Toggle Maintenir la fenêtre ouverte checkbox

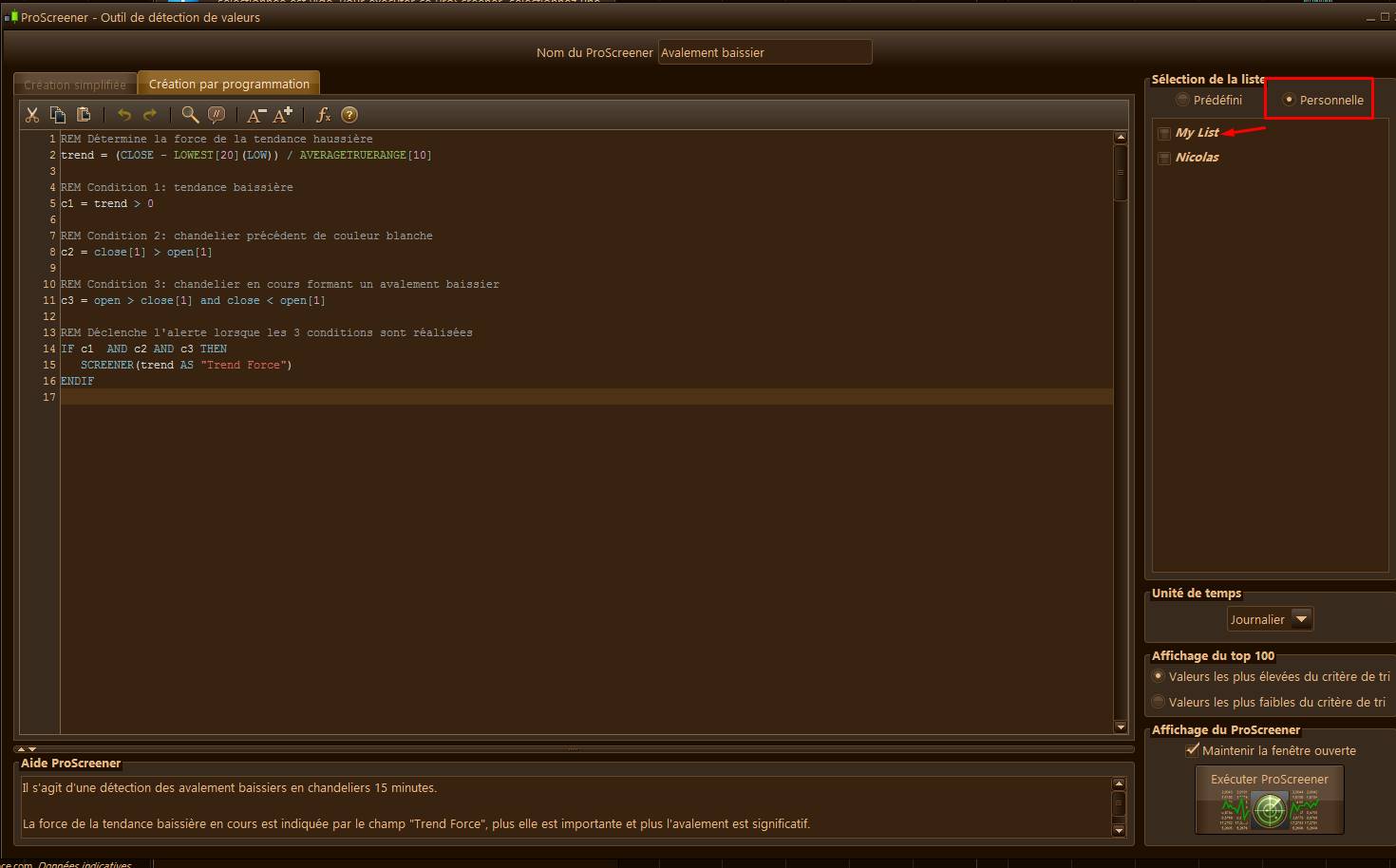click(1193, 749)
